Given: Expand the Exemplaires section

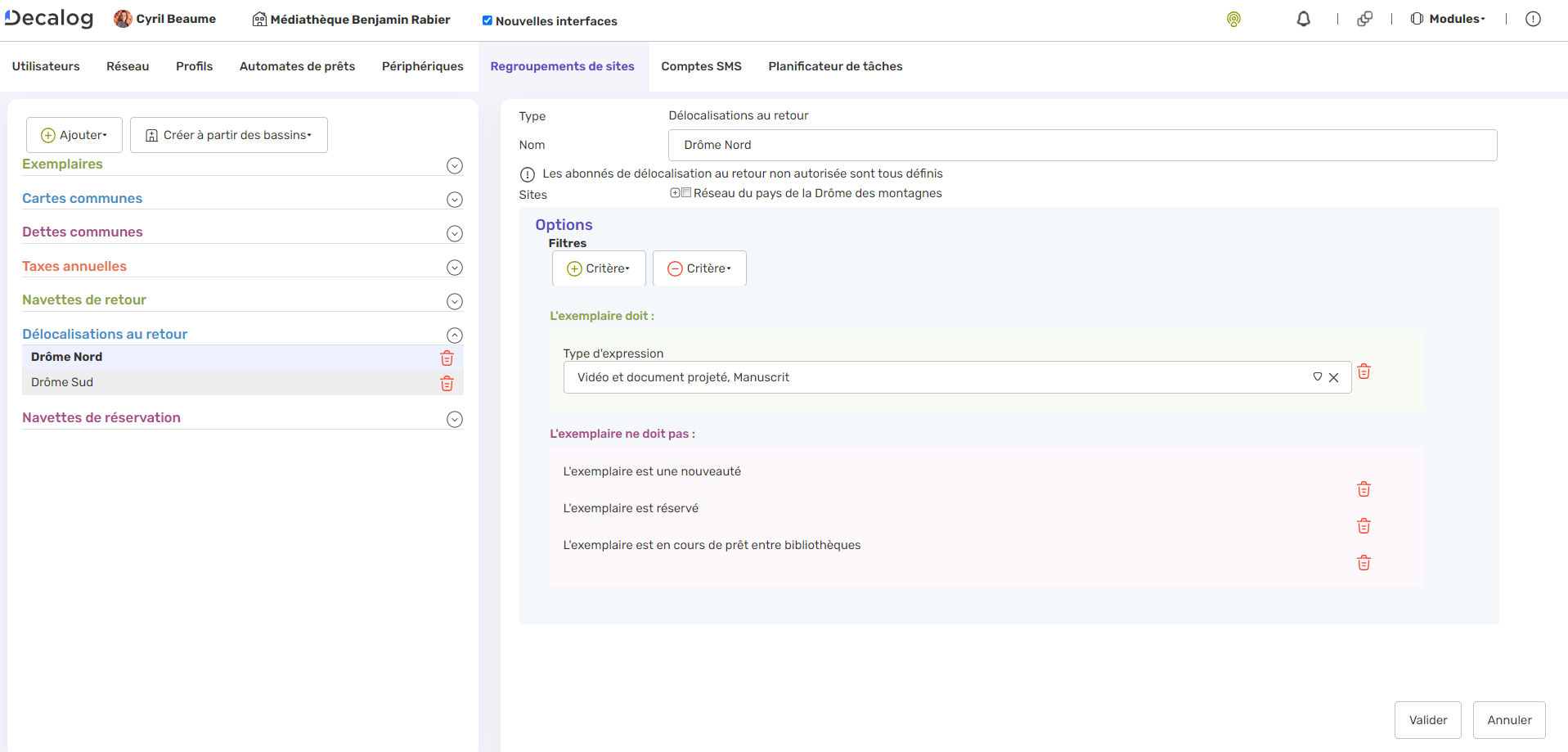Looking at the screenshot, I should 455,166.
